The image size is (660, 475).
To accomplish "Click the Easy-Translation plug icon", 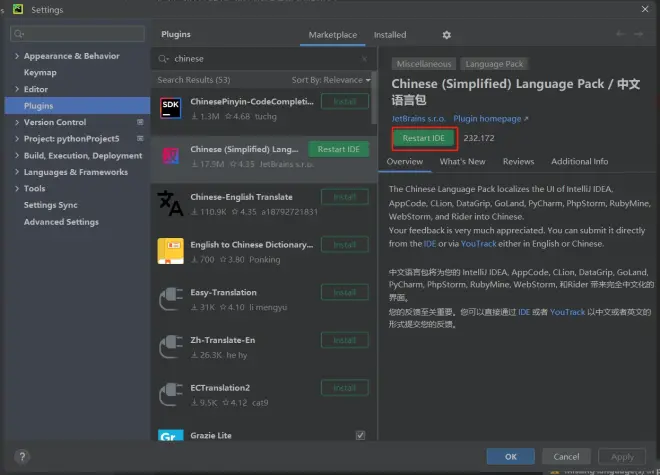I will click(x=170, y=299).
